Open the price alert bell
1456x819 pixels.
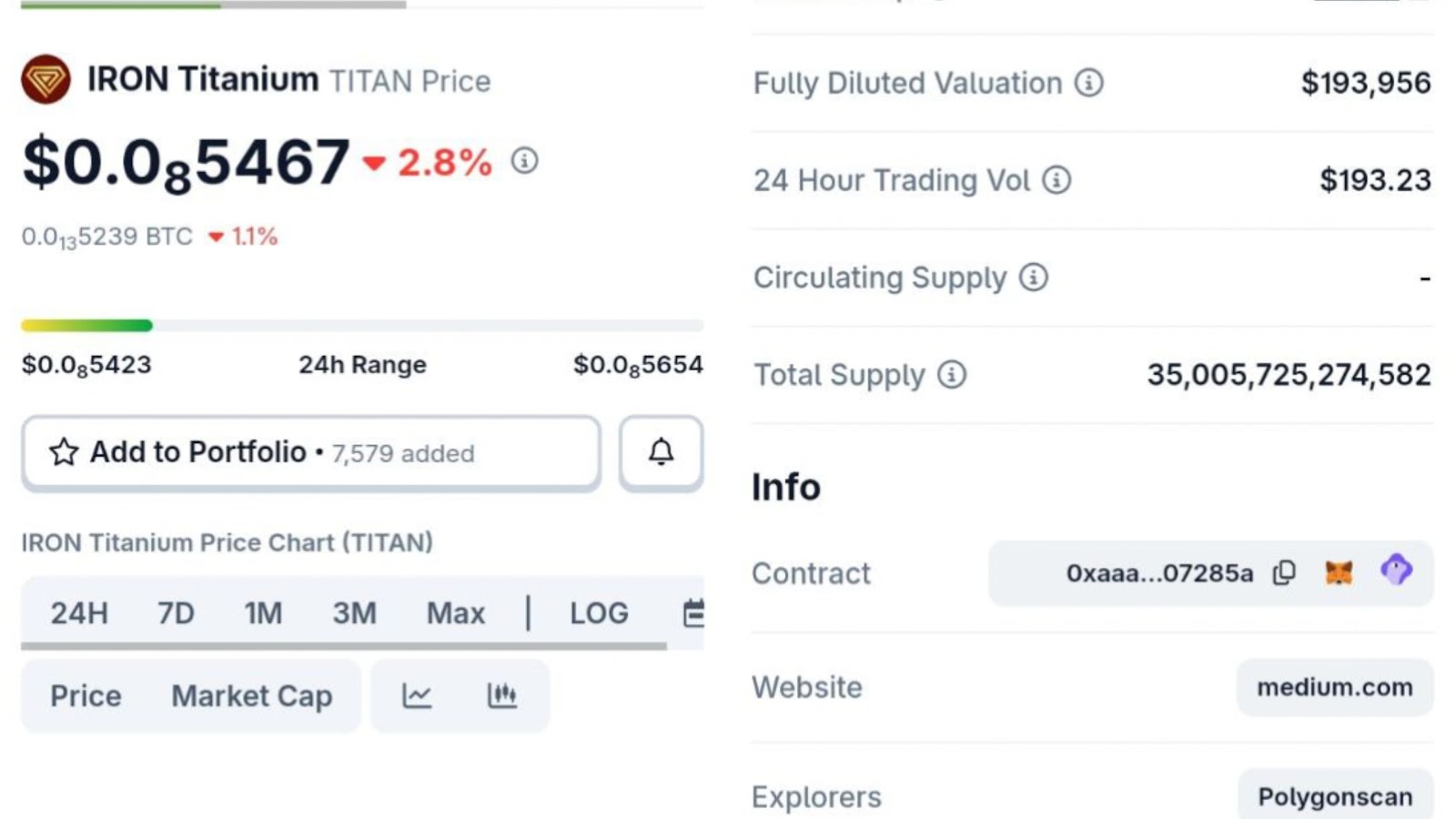click(661, 452)
